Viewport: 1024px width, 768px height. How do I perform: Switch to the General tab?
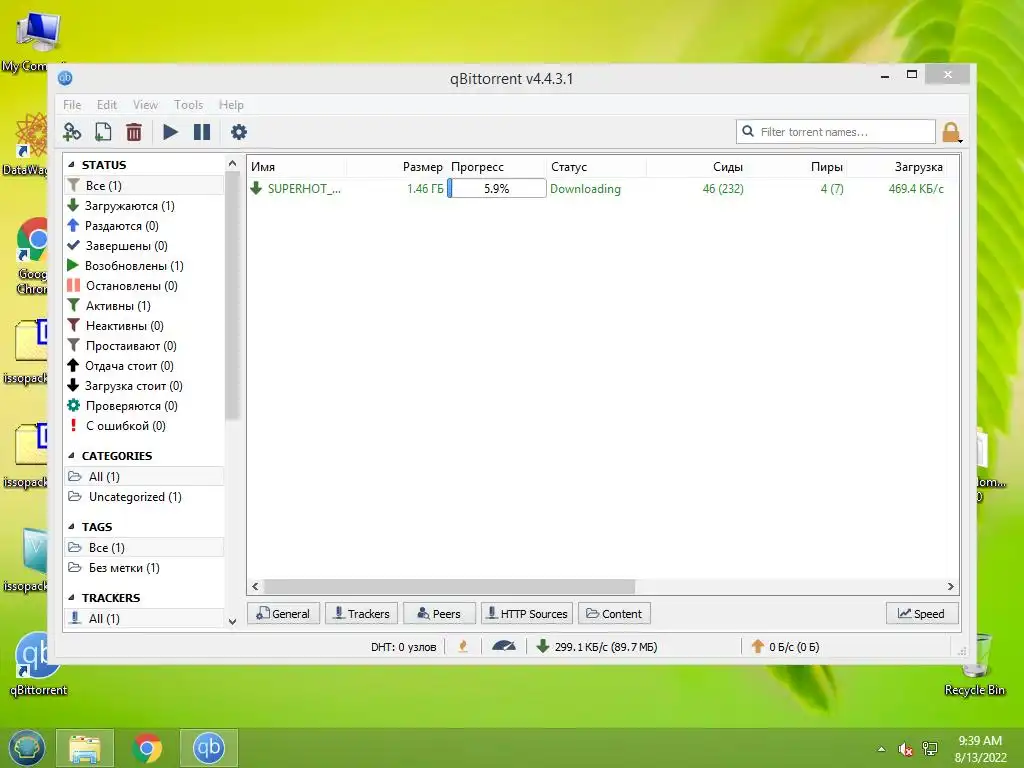tap(283, 614)
